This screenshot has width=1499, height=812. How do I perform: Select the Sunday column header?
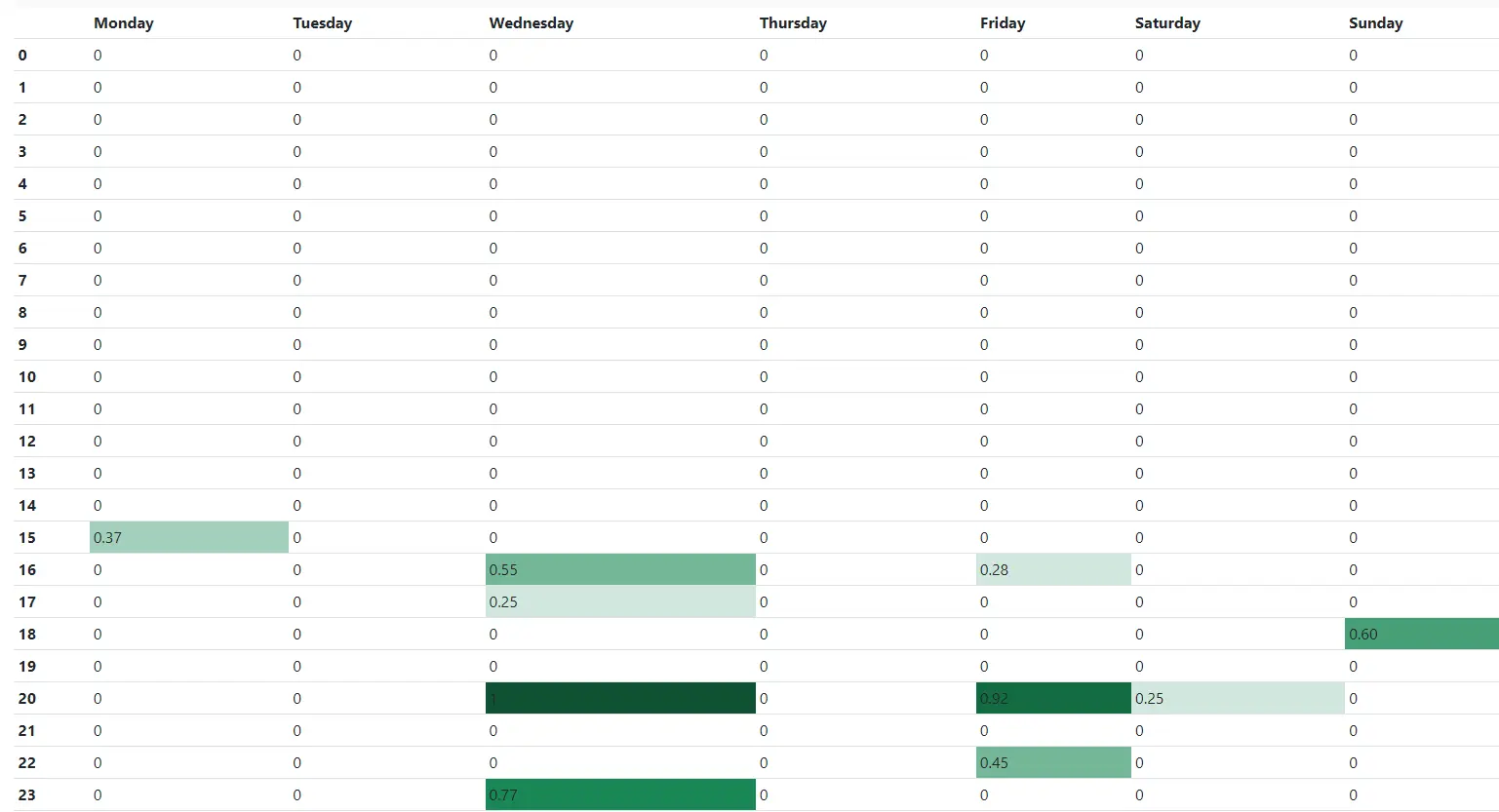pos(1375,23)
